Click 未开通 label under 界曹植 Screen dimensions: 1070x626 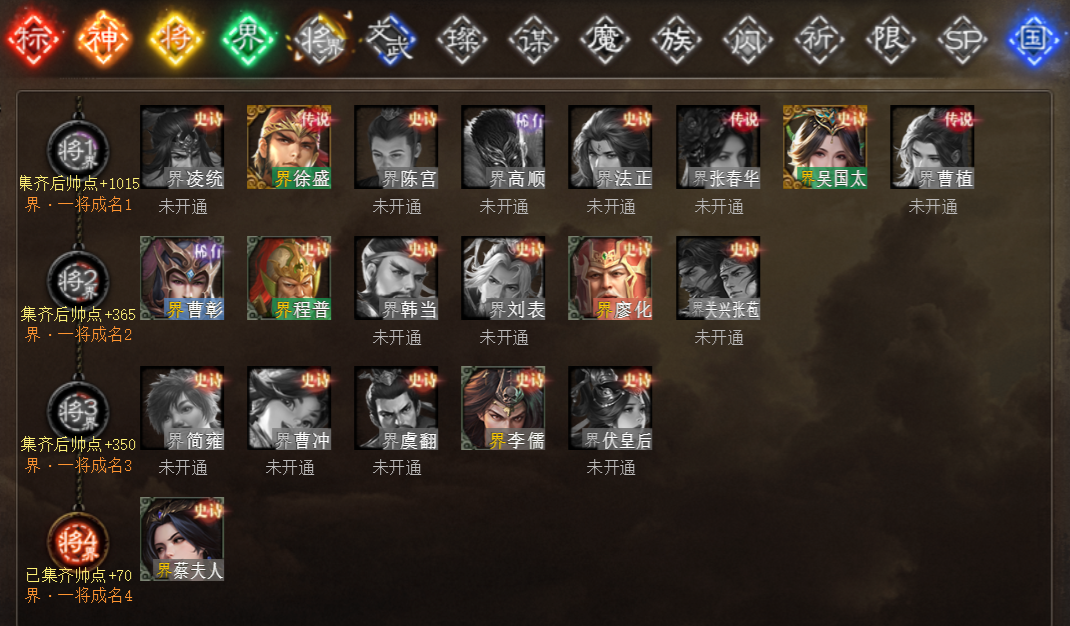933,207
